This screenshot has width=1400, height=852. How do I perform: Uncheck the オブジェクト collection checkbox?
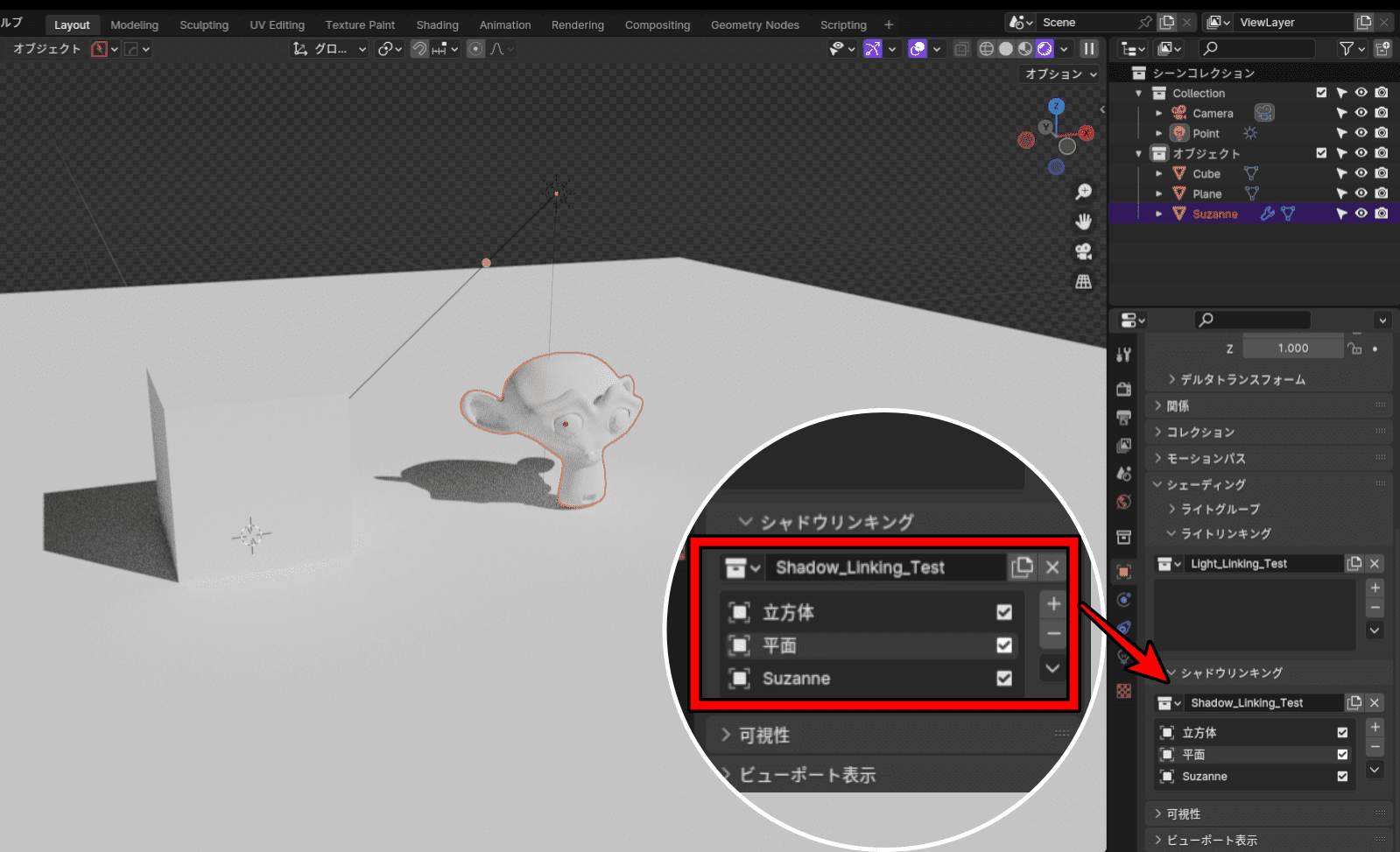coord(1321,152)
